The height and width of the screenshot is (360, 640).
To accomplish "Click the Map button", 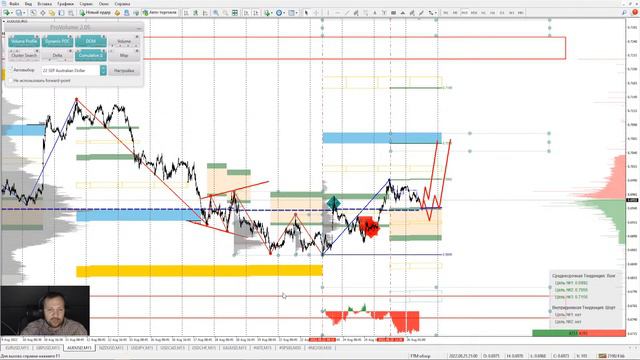I will 124,55.
